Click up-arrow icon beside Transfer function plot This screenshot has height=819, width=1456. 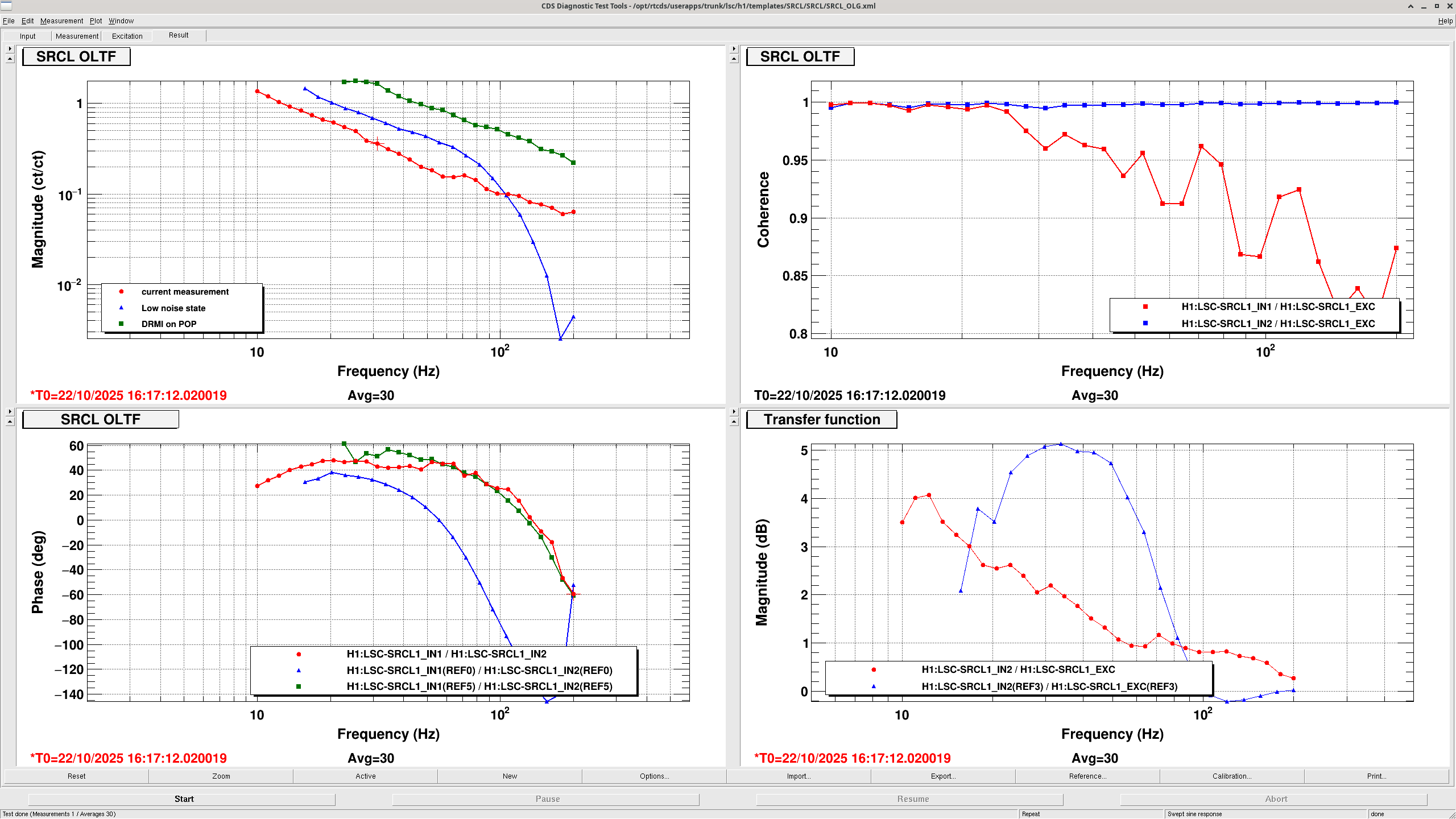[734, 421]
